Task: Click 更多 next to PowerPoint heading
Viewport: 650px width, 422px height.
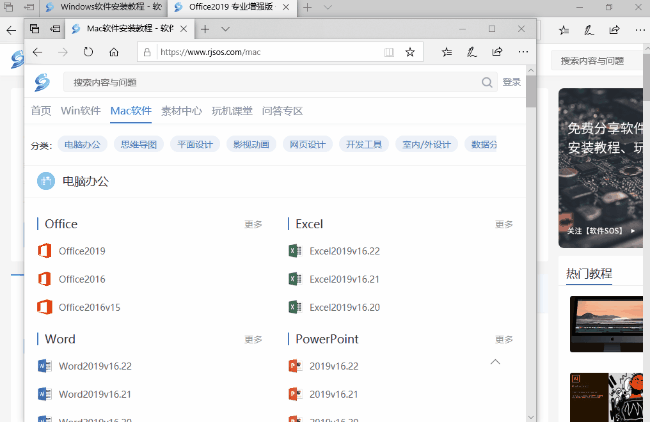Action: pyautogui.click(x=504, y=340)
